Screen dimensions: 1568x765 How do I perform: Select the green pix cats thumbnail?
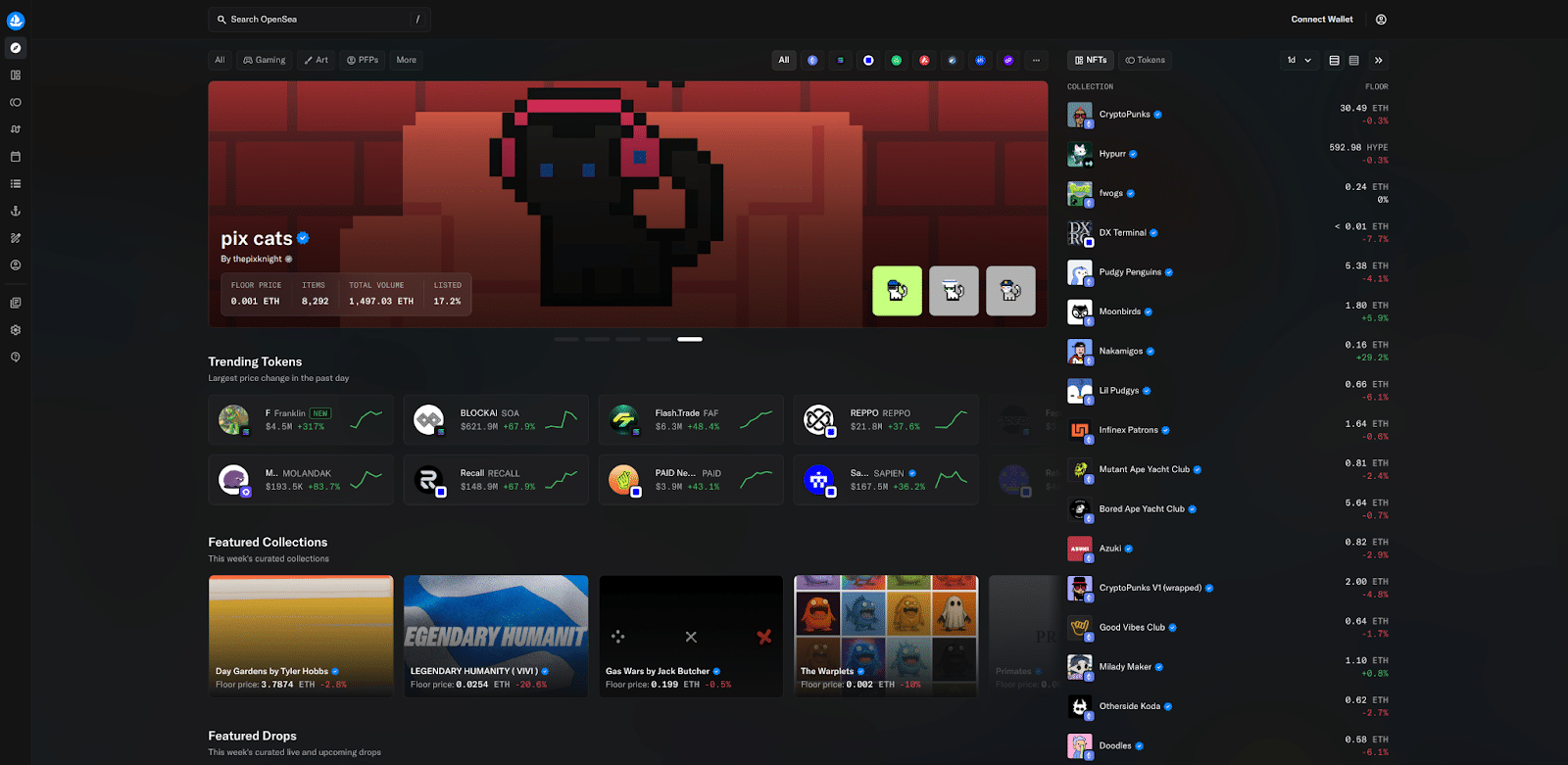coord(898,291)
